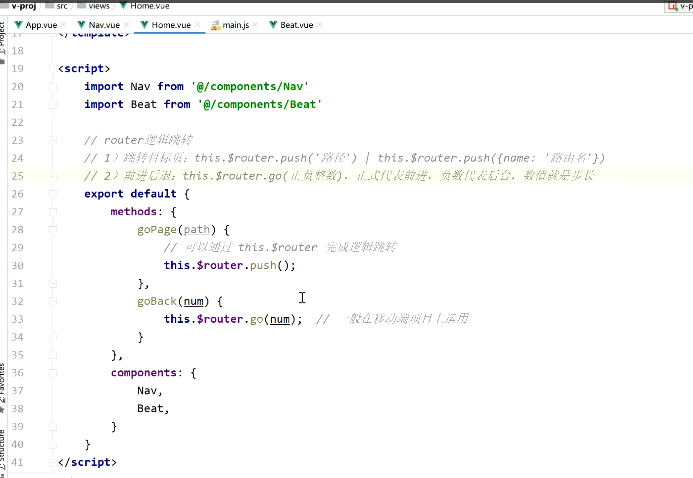Select the Home.vue editor tab
Screen dimensions: 693x478
[171, 25]
